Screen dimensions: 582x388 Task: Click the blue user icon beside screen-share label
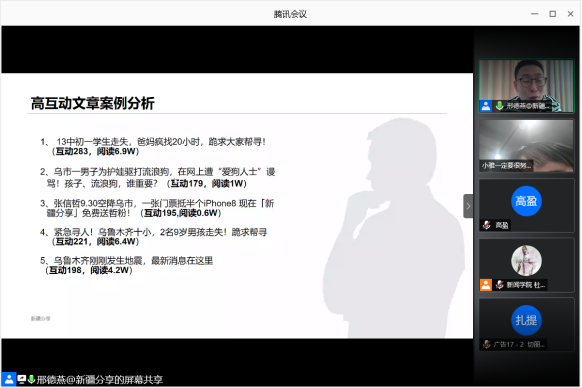9,379
